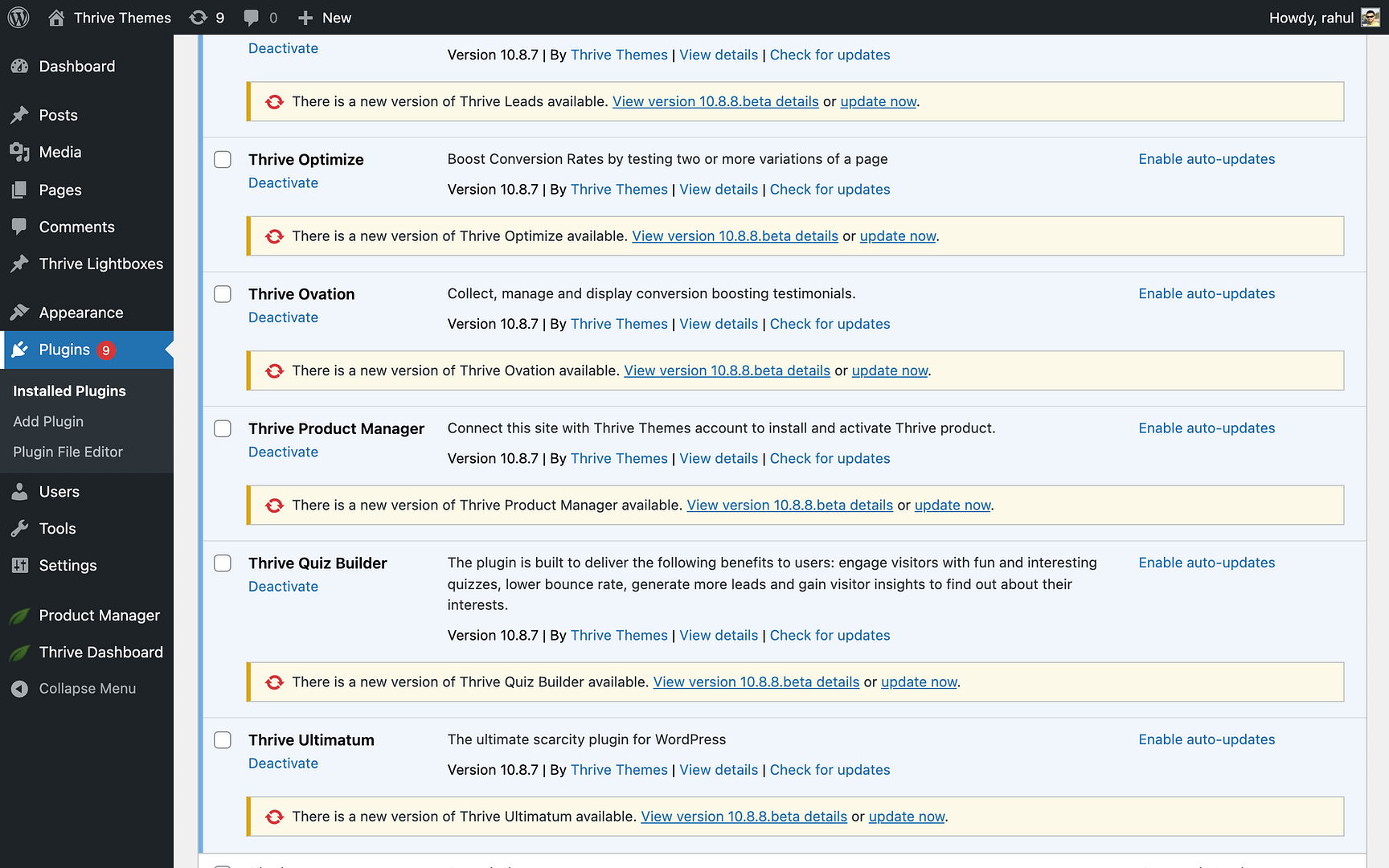Click the Appearance paintbrush icon
This screenshot has width=1389, height=868.
click(20, 312)
